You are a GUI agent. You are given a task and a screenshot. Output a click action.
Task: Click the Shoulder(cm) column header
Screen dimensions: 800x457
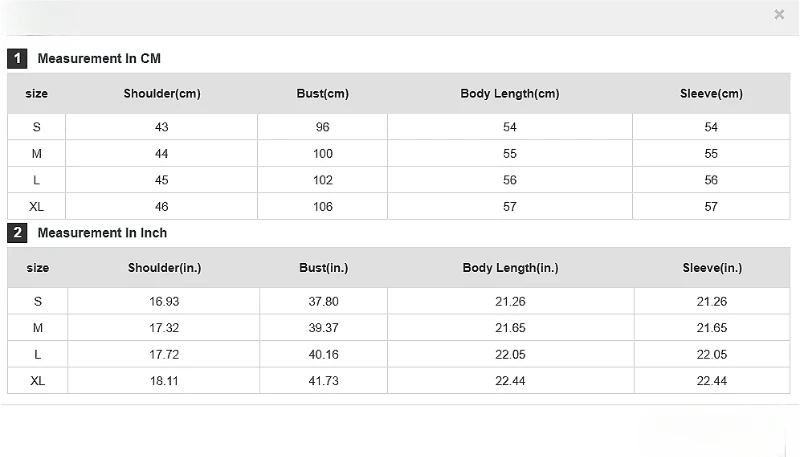162,94
